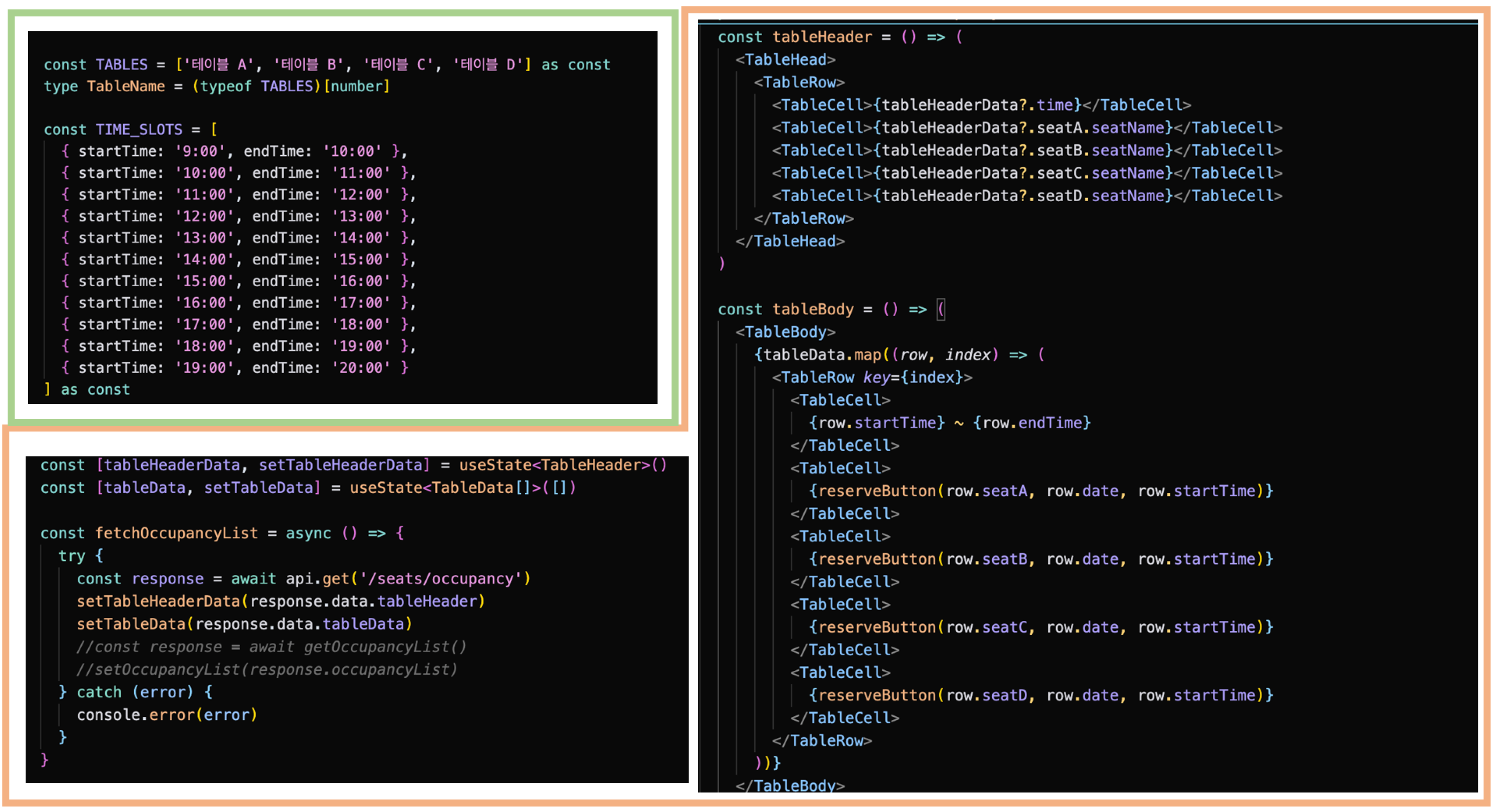The height and width of the screenshot is (812, 1496).
Task: Click the 'catch (error)' line
Action: (136, 692)
